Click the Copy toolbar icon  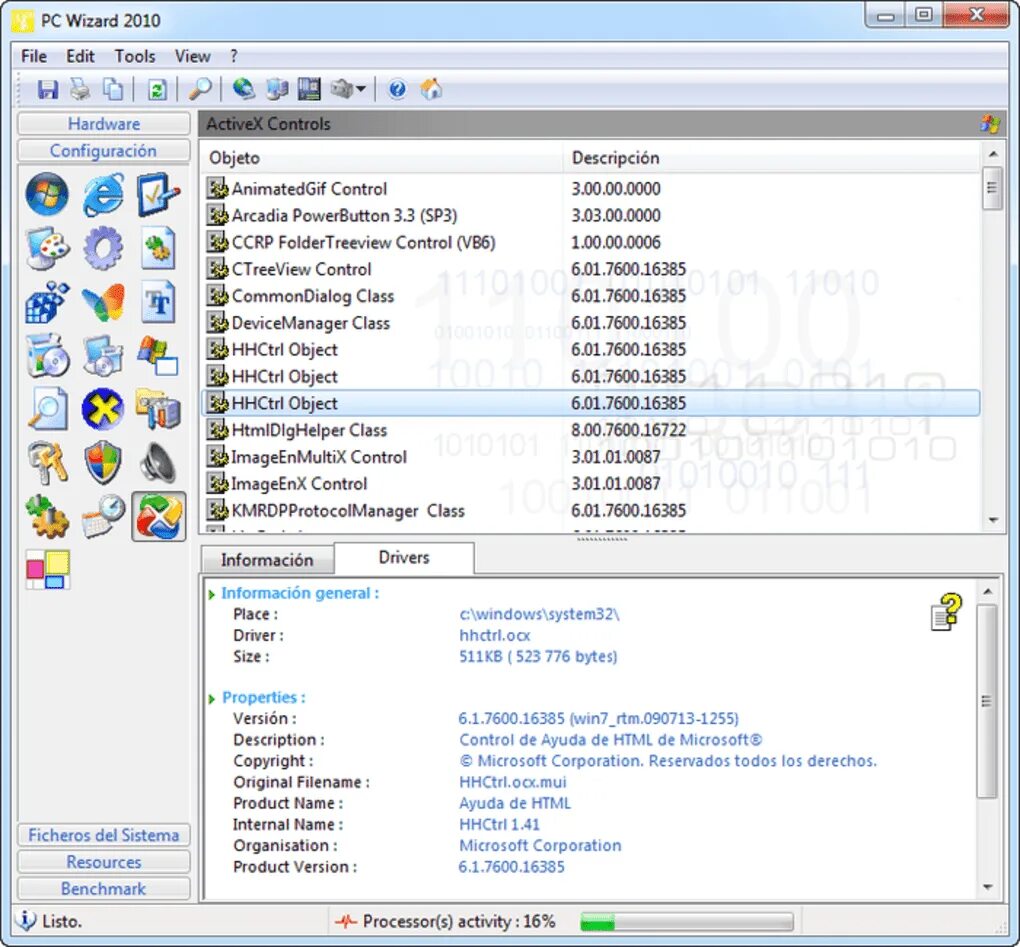tap(114, 88)
